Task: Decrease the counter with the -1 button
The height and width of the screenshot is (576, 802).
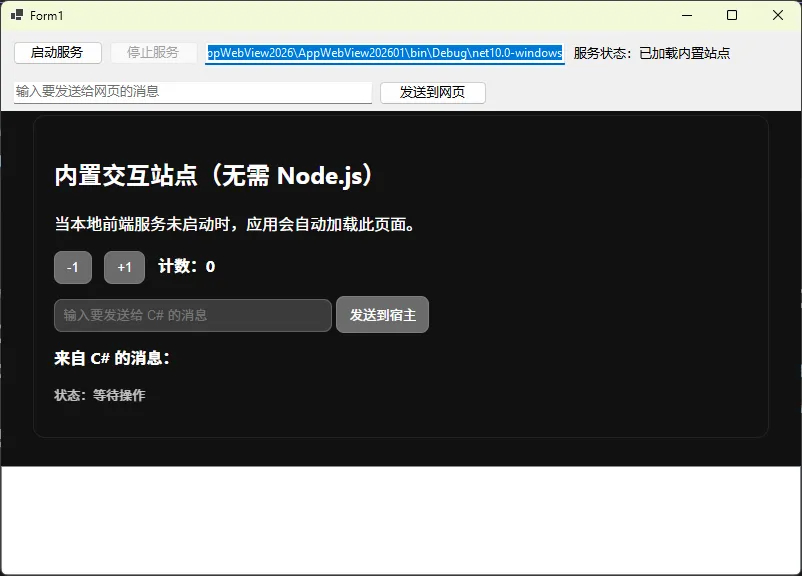Action: (73, 268)
